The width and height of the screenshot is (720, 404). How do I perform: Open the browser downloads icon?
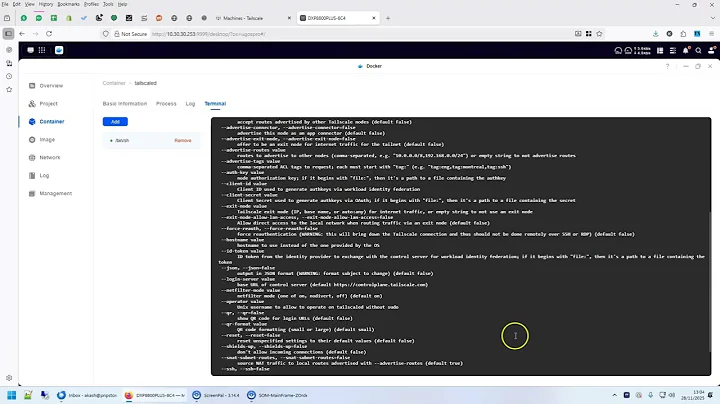click(656, 34)
